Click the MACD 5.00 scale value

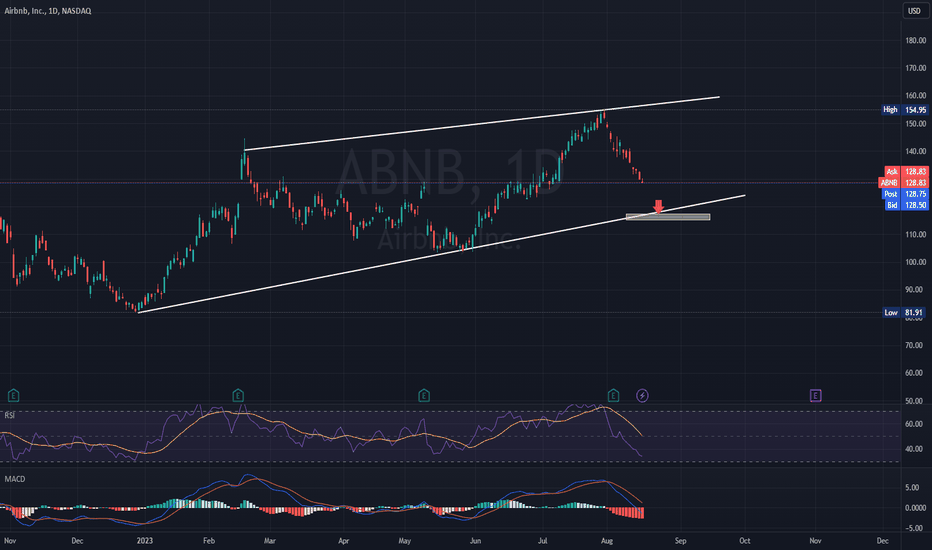click(x=912, y=488)
